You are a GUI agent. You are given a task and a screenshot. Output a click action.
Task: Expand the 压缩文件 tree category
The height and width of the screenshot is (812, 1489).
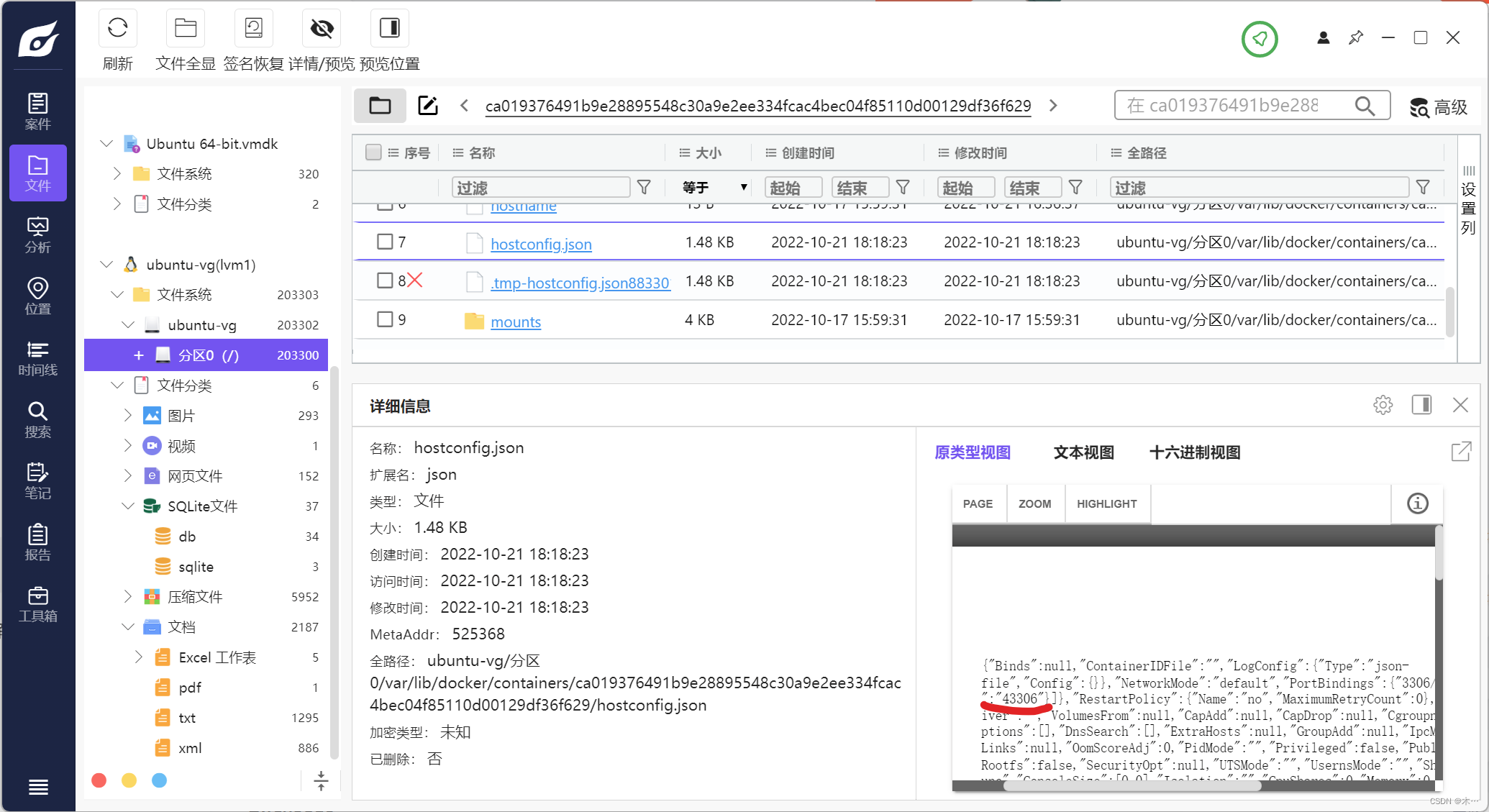pos(127,596)
